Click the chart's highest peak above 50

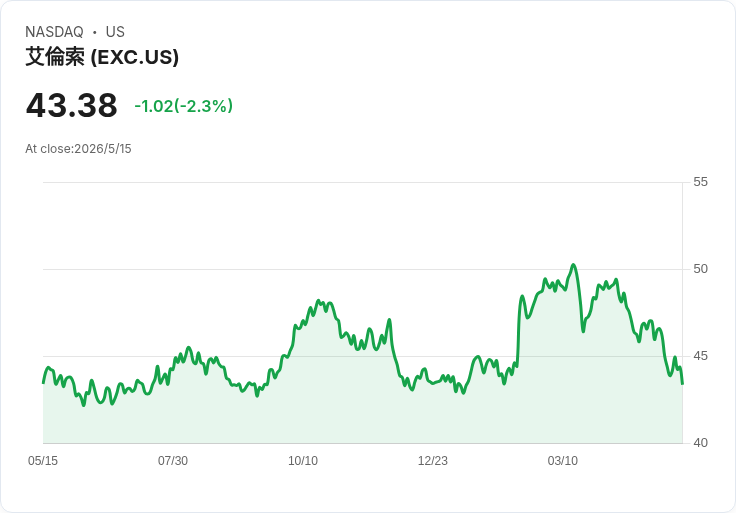(573, 265)
